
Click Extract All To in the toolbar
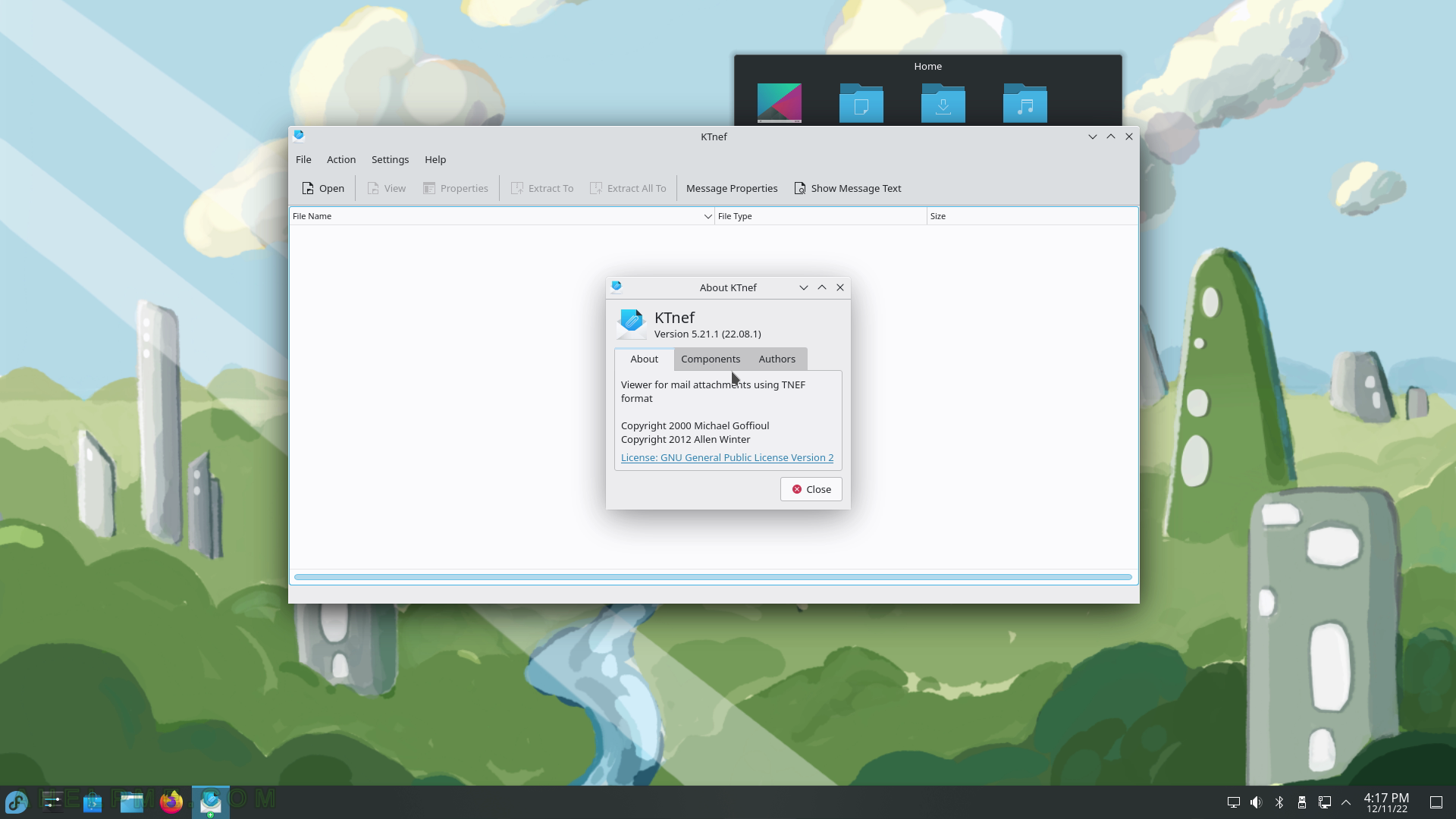tap(628, 188)
